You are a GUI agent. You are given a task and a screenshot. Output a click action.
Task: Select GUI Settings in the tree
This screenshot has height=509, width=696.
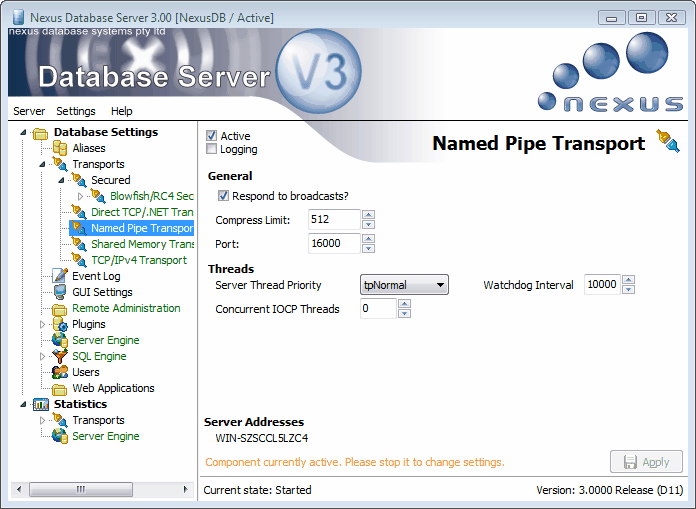[103, 292]
